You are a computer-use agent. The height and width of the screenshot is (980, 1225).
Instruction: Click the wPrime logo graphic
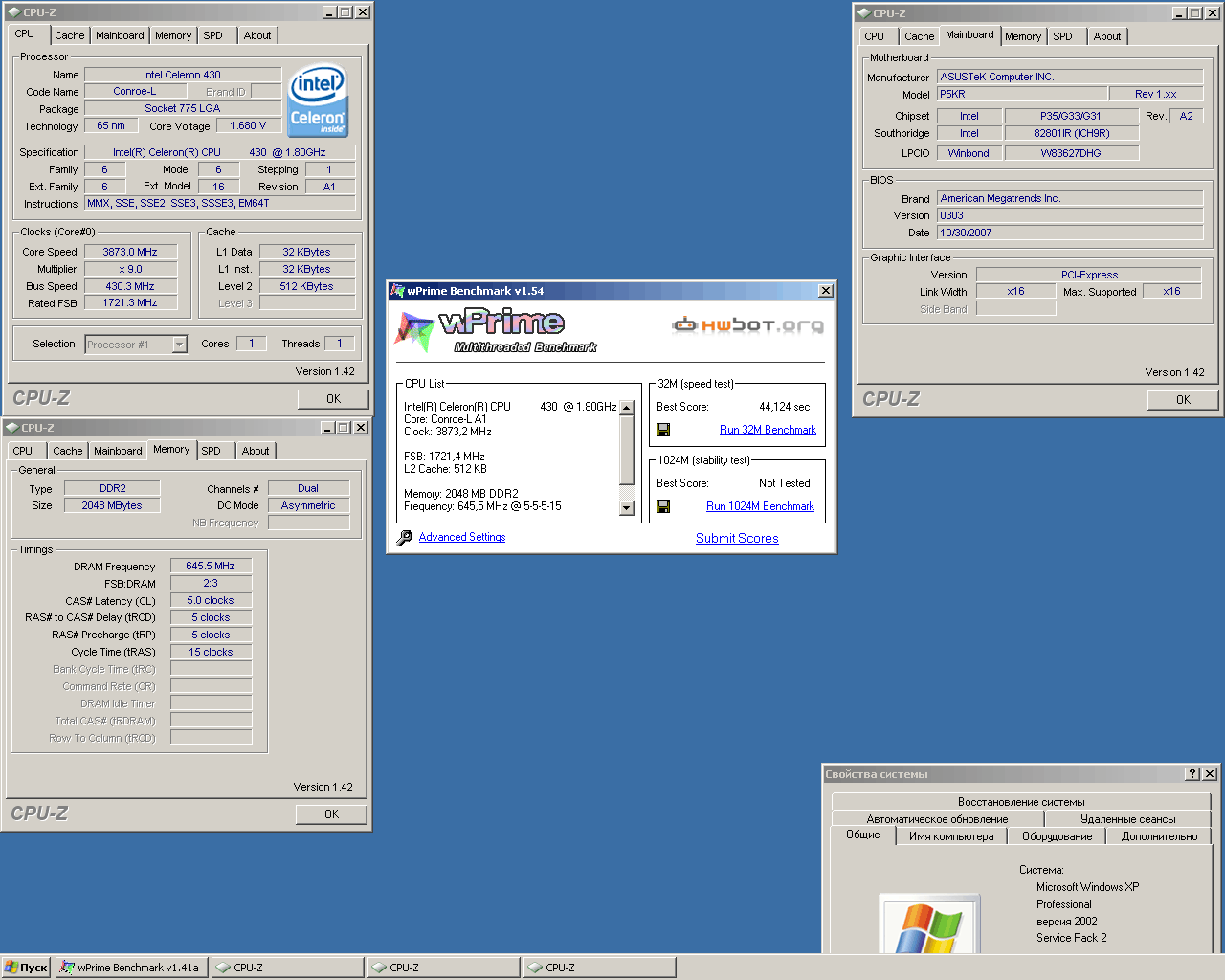point(496,331)
